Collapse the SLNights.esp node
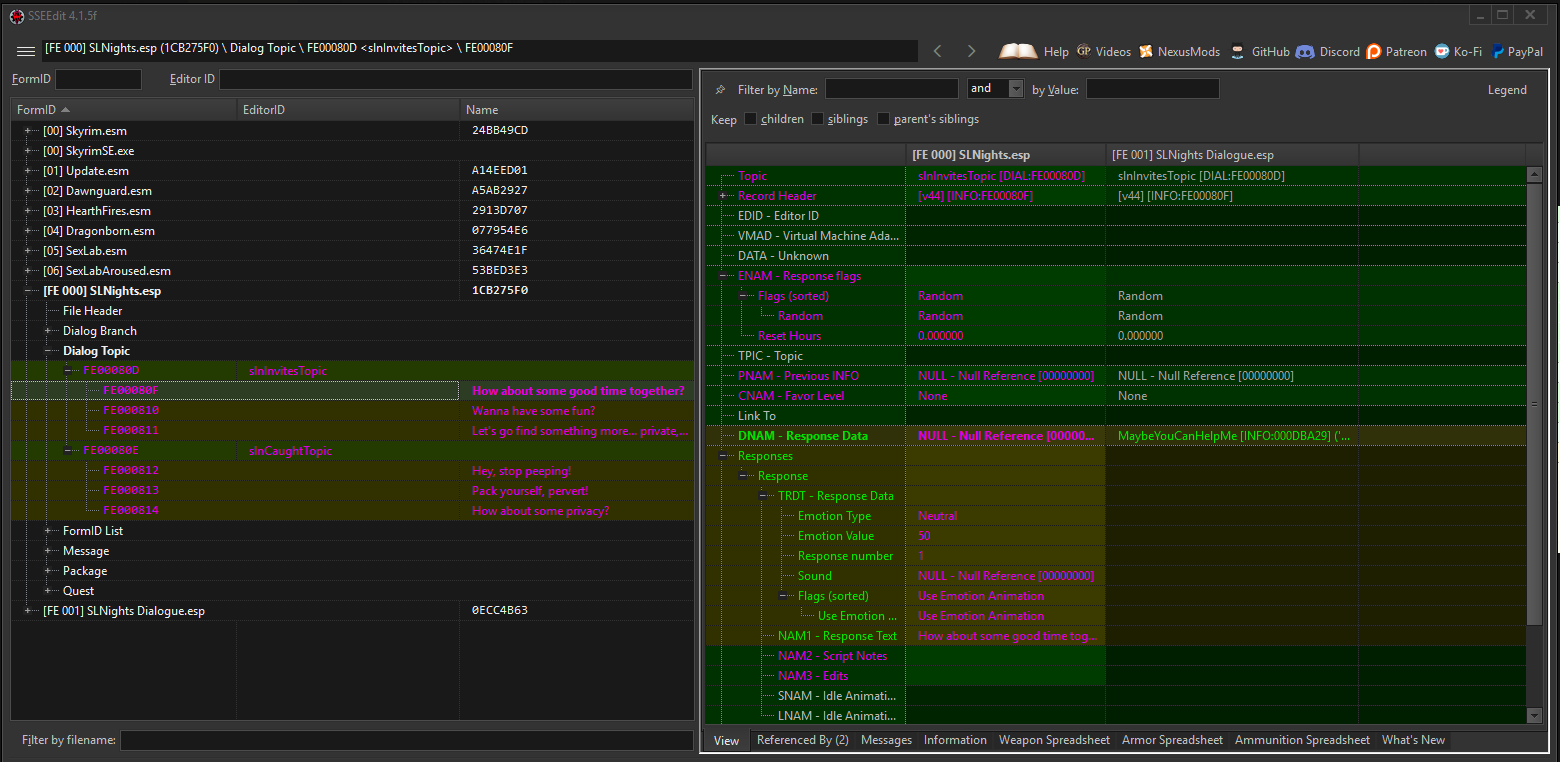Screen dimensions: 1560x762 tap(30, 291)
